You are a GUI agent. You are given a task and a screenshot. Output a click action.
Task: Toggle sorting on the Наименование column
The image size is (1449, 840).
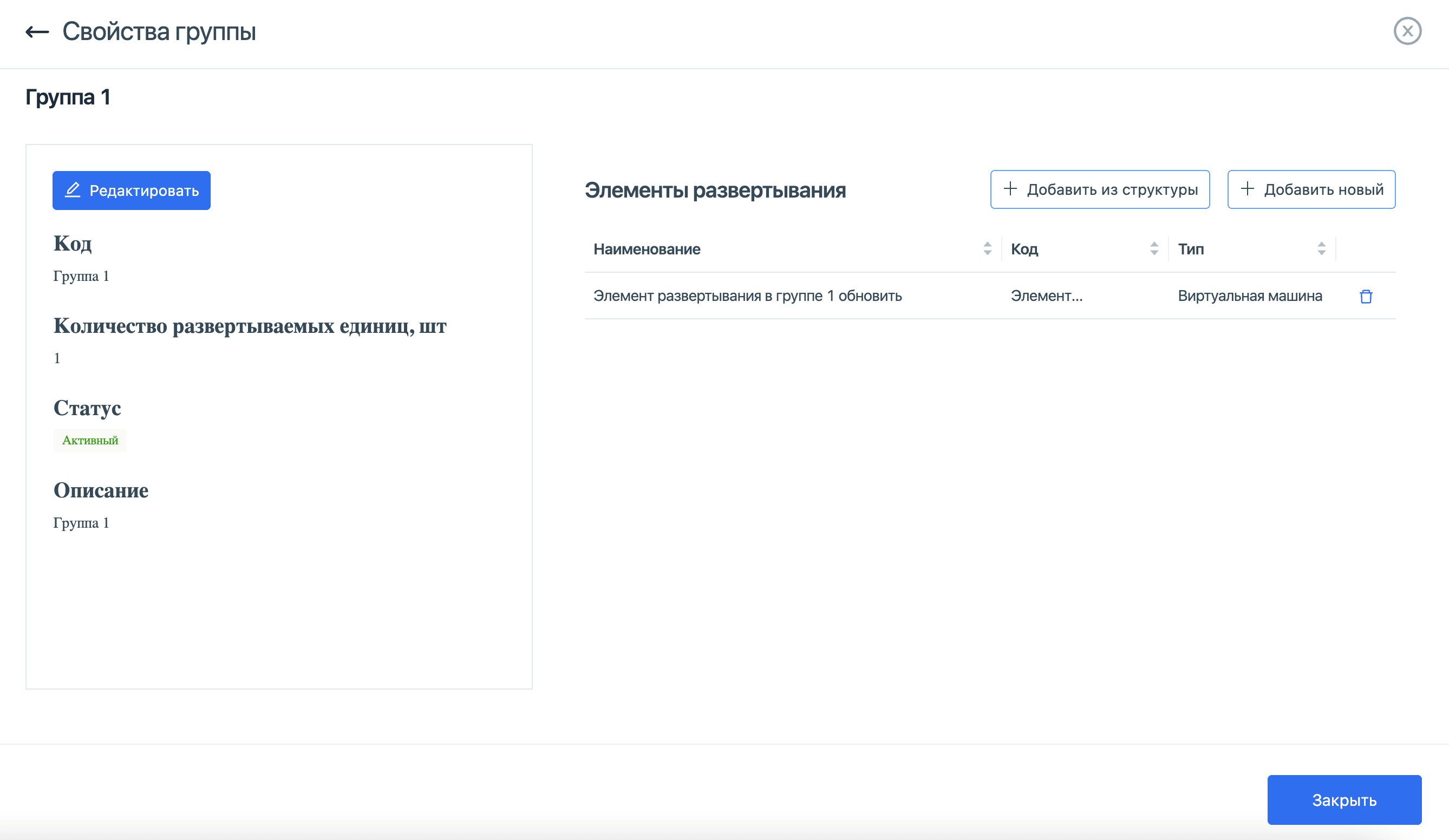tap(987, 249)
